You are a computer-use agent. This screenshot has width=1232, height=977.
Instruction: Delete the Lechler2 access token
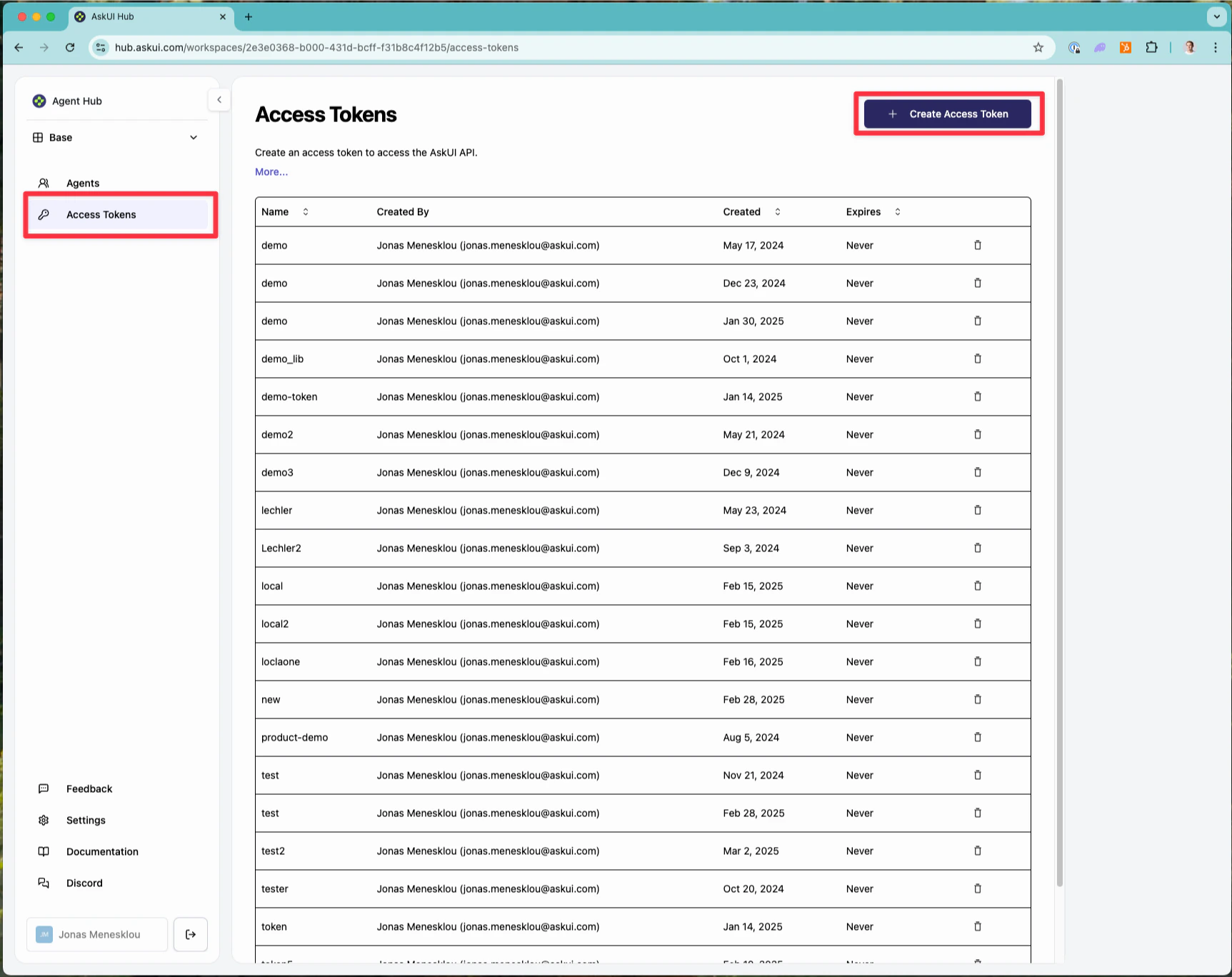click(978, 548)
